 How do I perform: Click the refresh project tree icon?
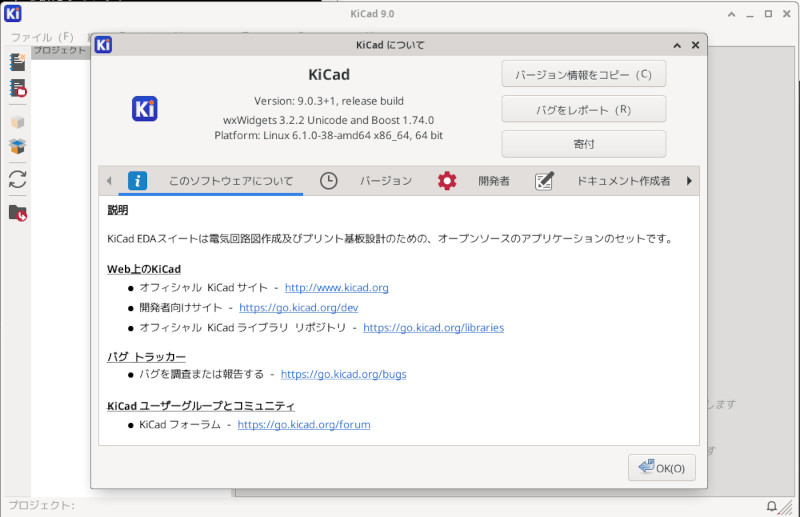[x=17, y=179]
